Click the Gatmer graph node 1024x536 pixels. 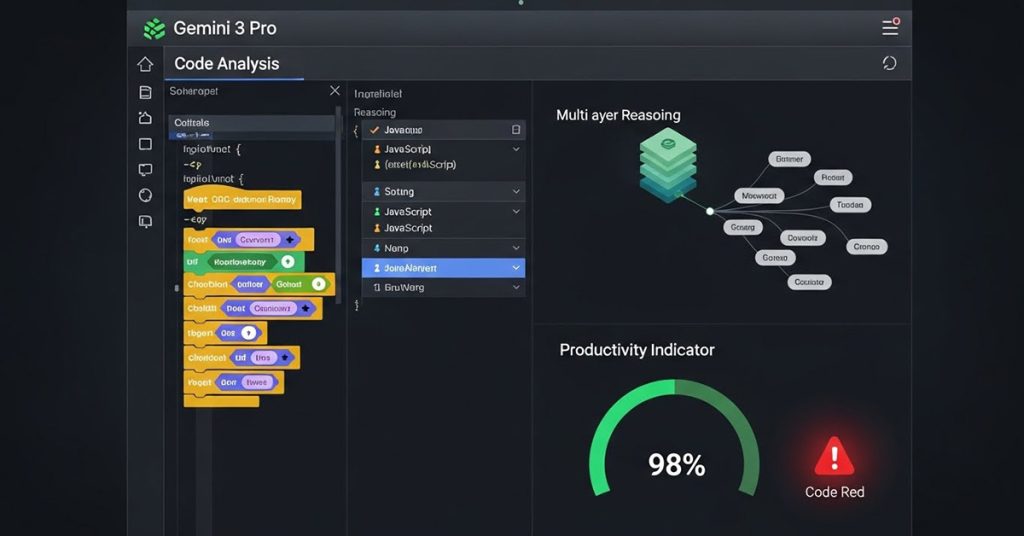tap(789, 159)
